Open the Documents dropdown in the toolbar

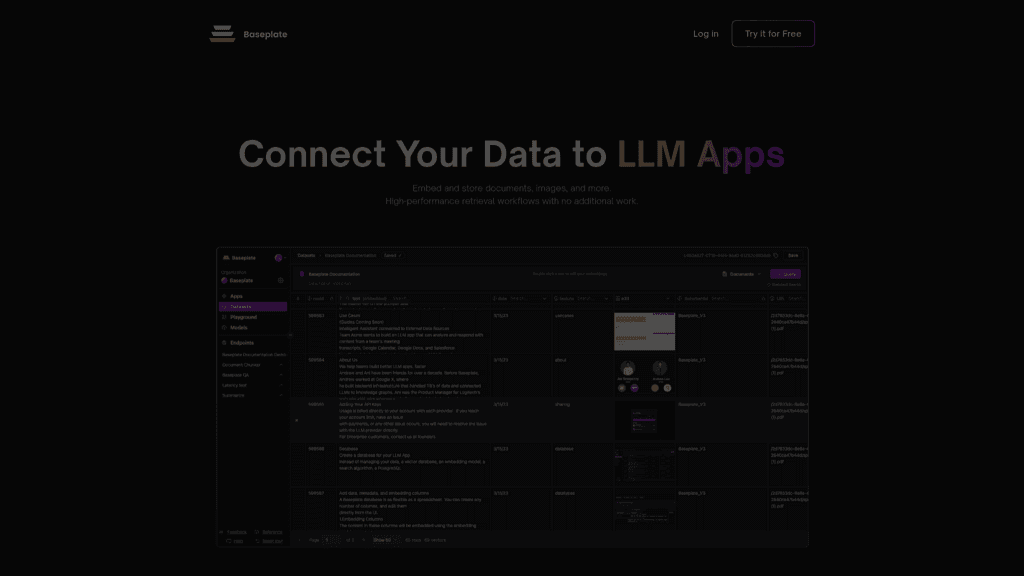point(741,273)
